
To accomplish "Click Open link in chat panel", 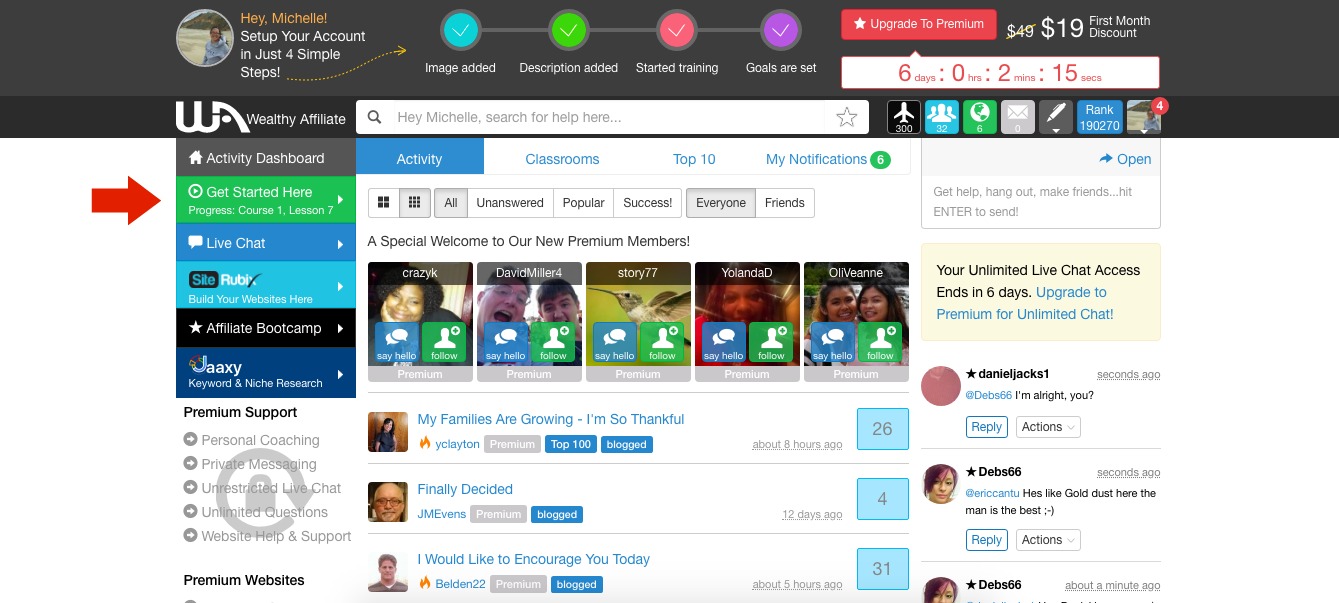I will 1125,159.
